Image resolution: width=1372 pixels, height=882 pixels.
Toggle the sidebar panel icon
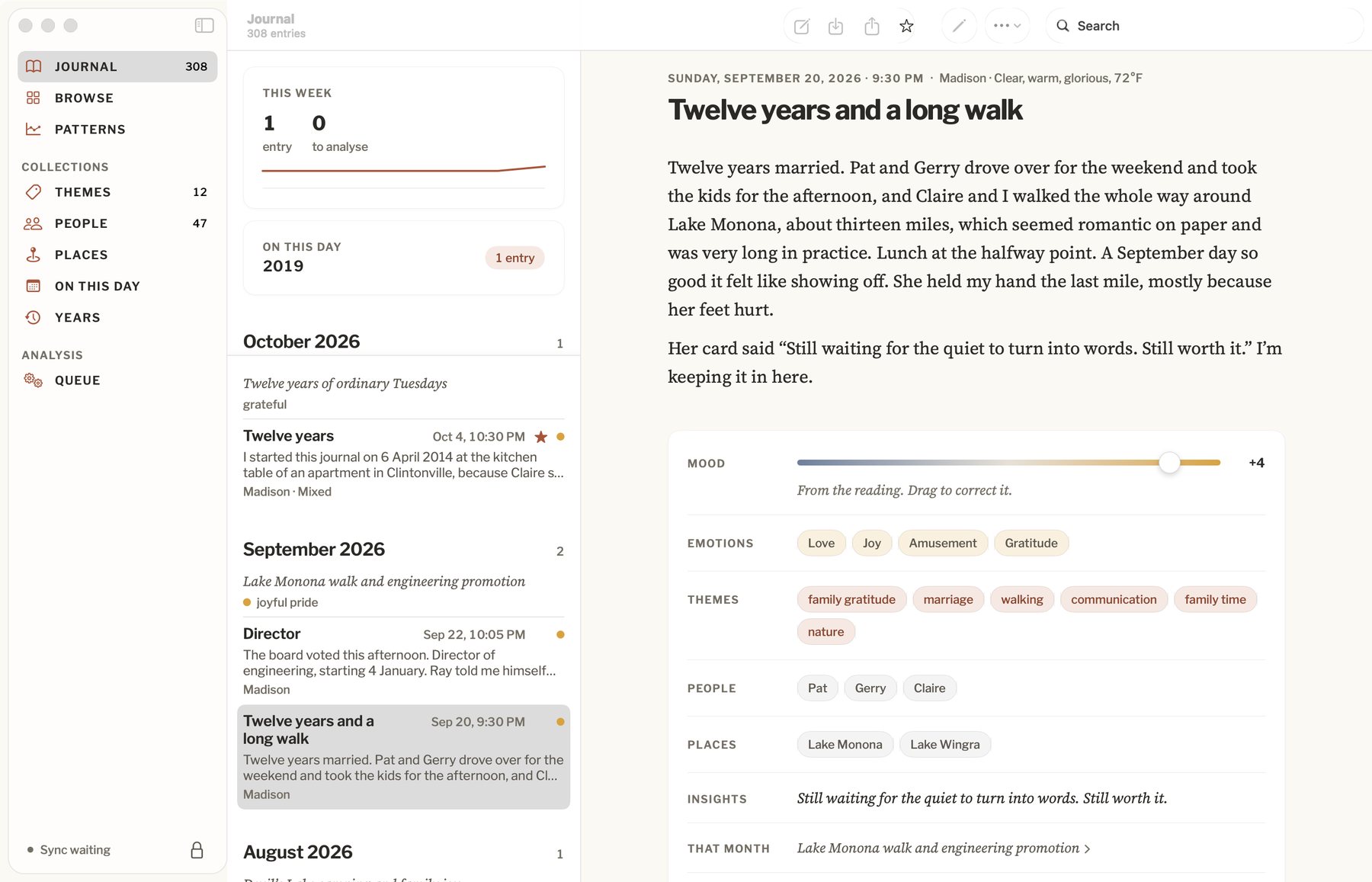pyautogui.click(x=204, y=25)
